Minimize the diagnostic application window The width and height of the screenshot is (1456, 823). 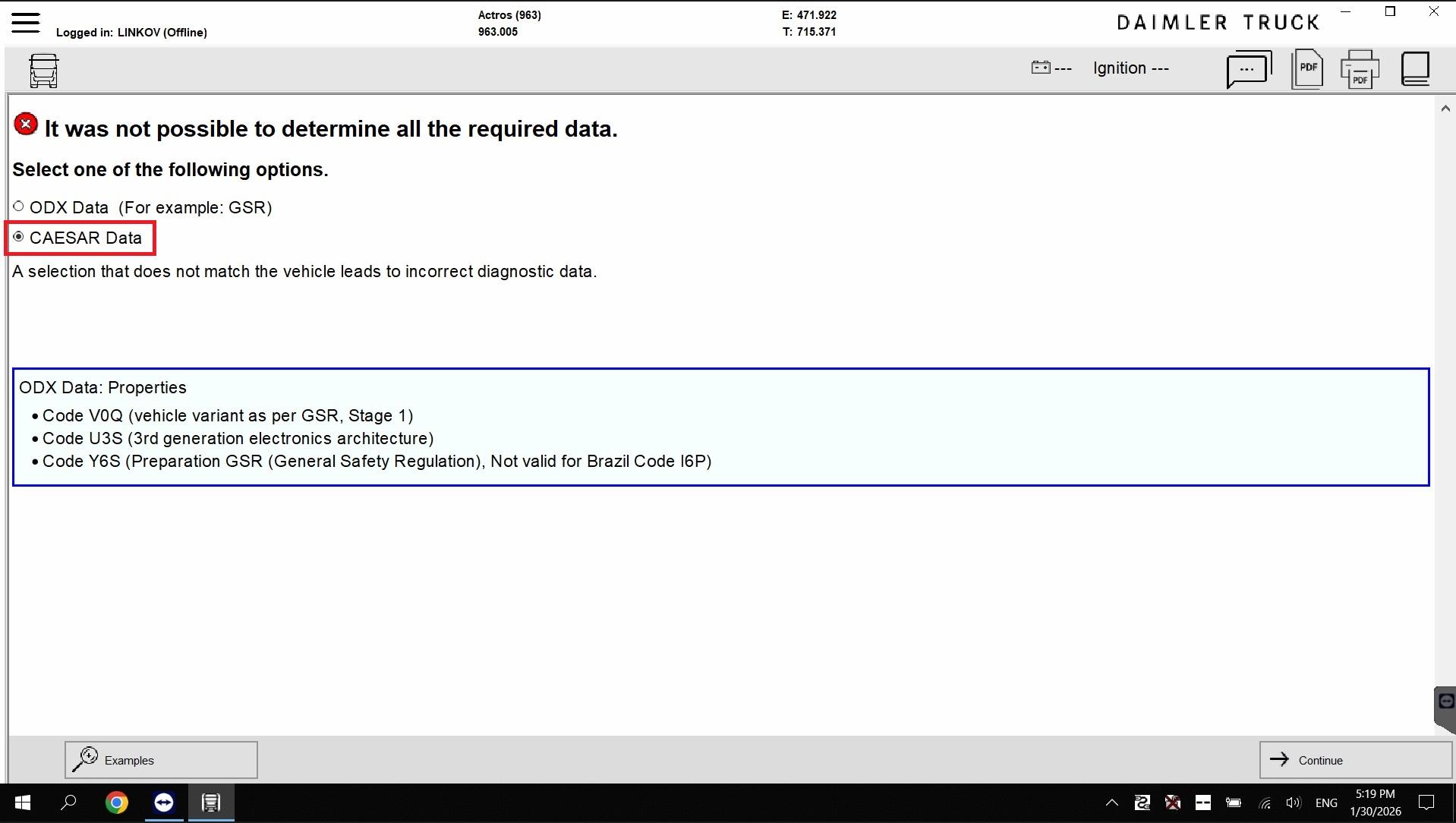click(1346, 11)
